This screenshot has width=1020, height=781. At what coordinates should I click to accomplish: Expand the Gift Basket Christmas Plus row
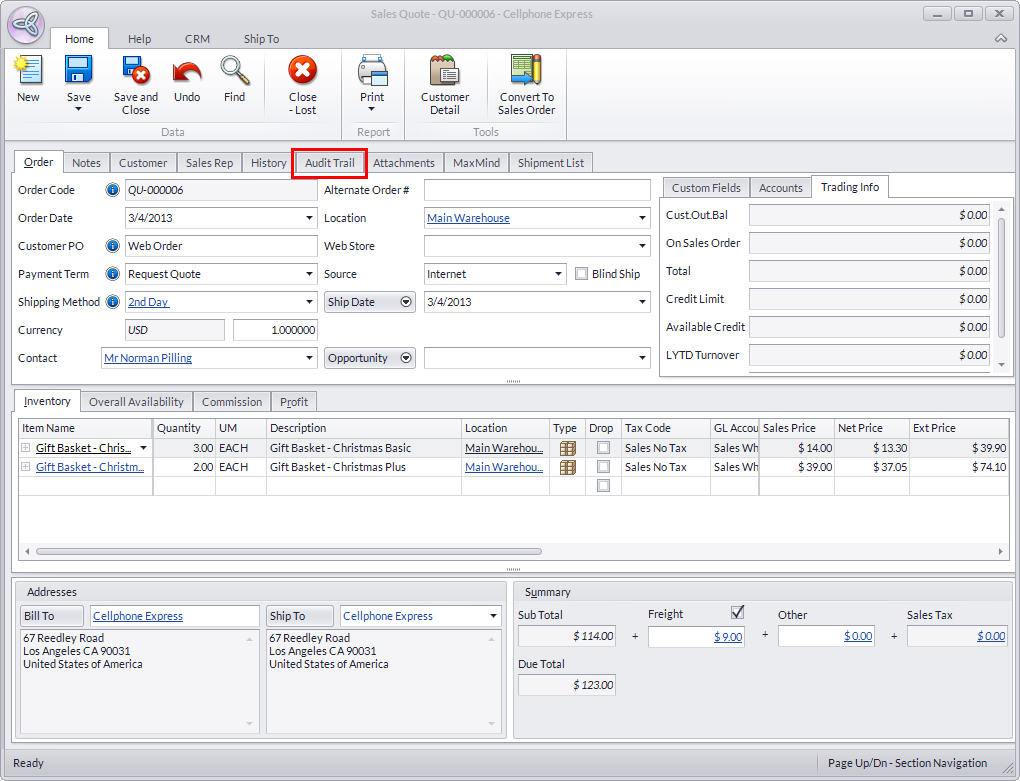point(26,467)
